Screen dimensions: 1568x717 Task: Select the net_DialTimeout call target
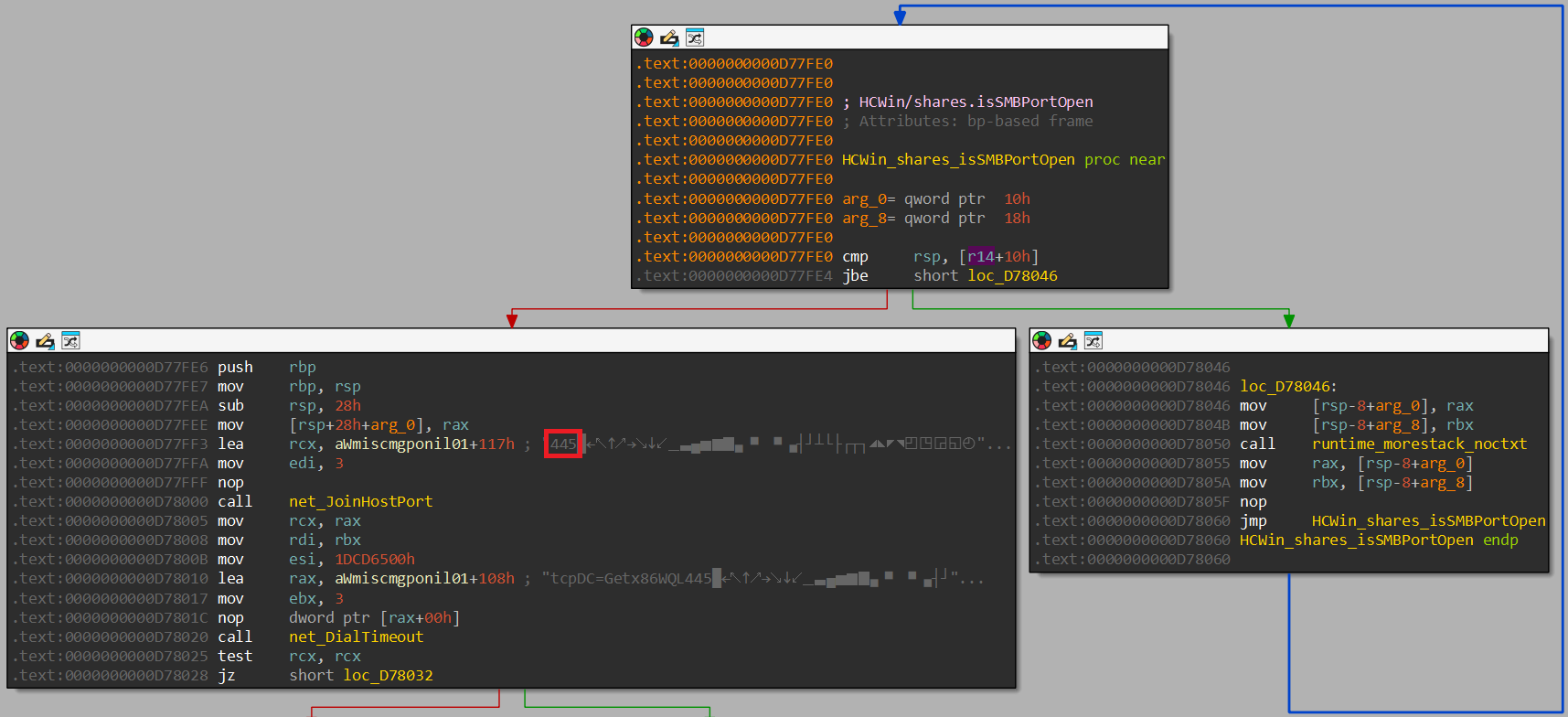356,637
